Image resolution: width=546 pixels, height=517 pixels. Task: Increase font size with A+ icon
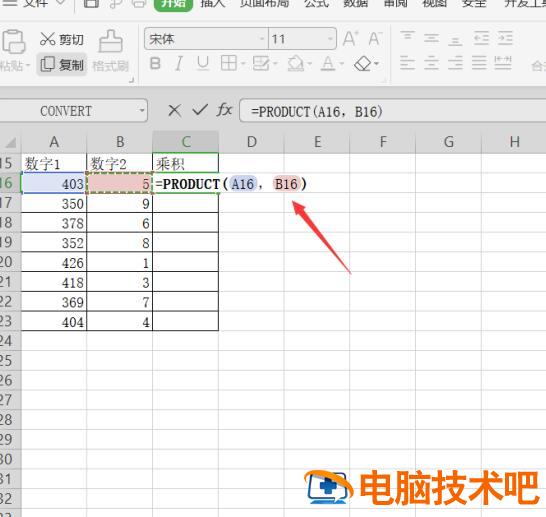tap(350, 39)
